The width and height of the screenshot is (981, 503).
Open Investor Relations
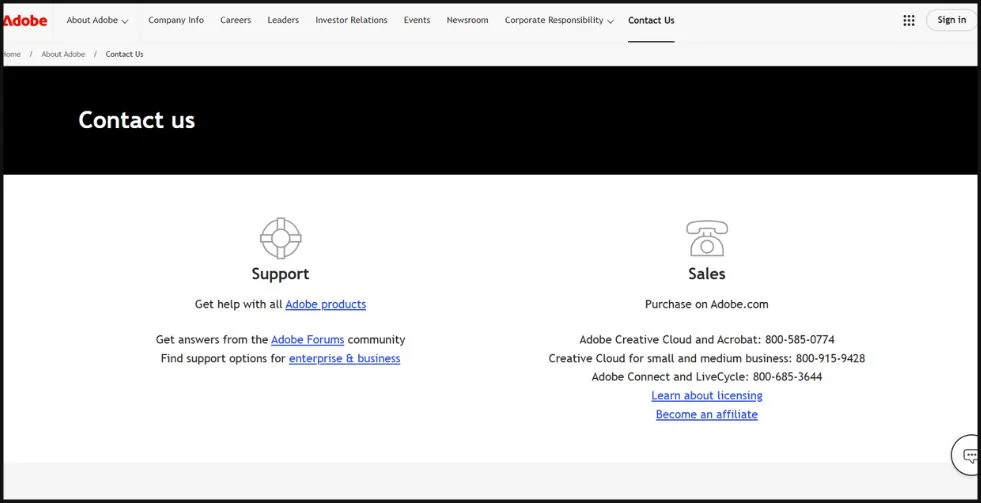[x=351, y=20]
